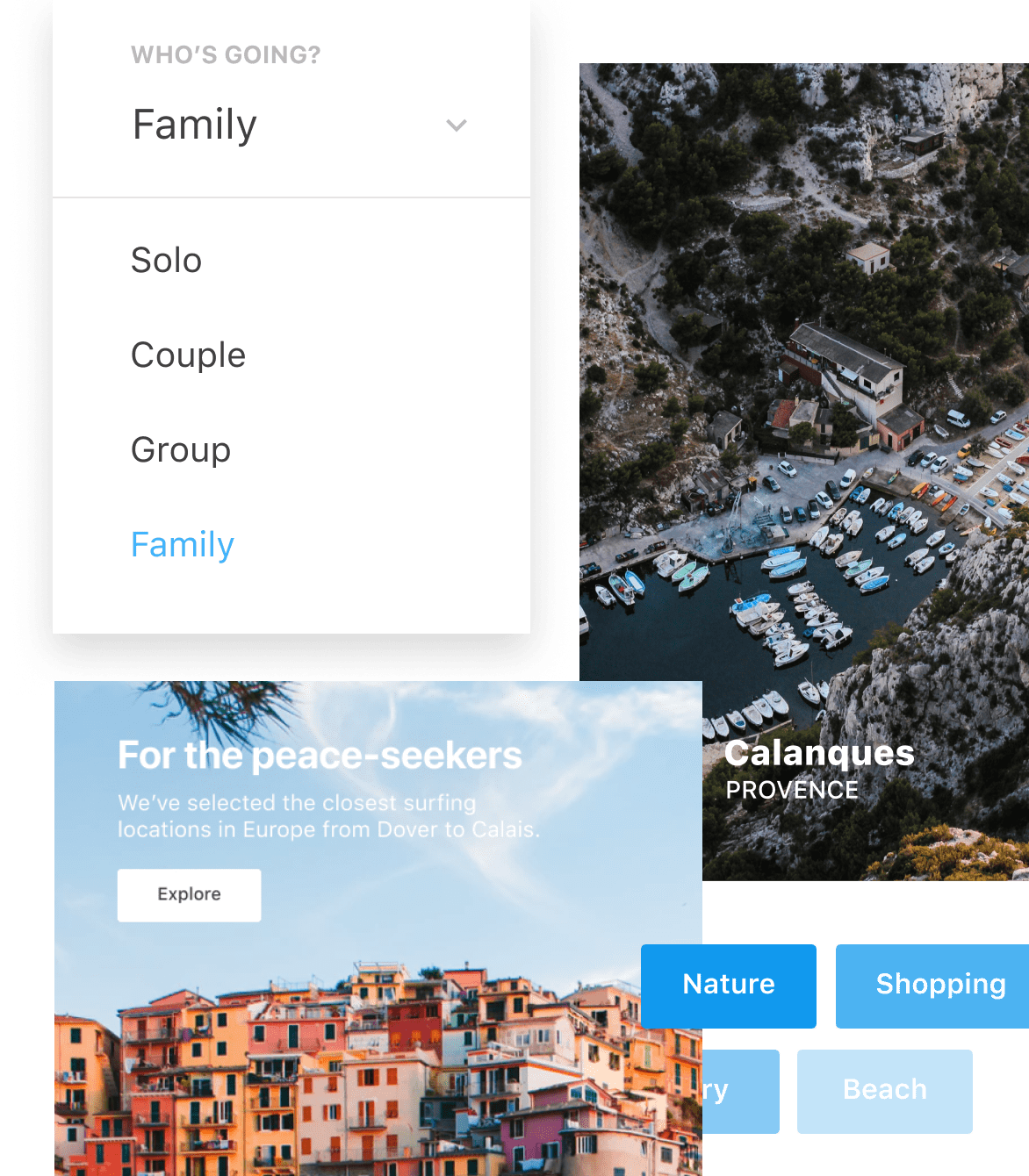Click the Explore button
Screen dimensions: 1029x1176
coord(190,895)
